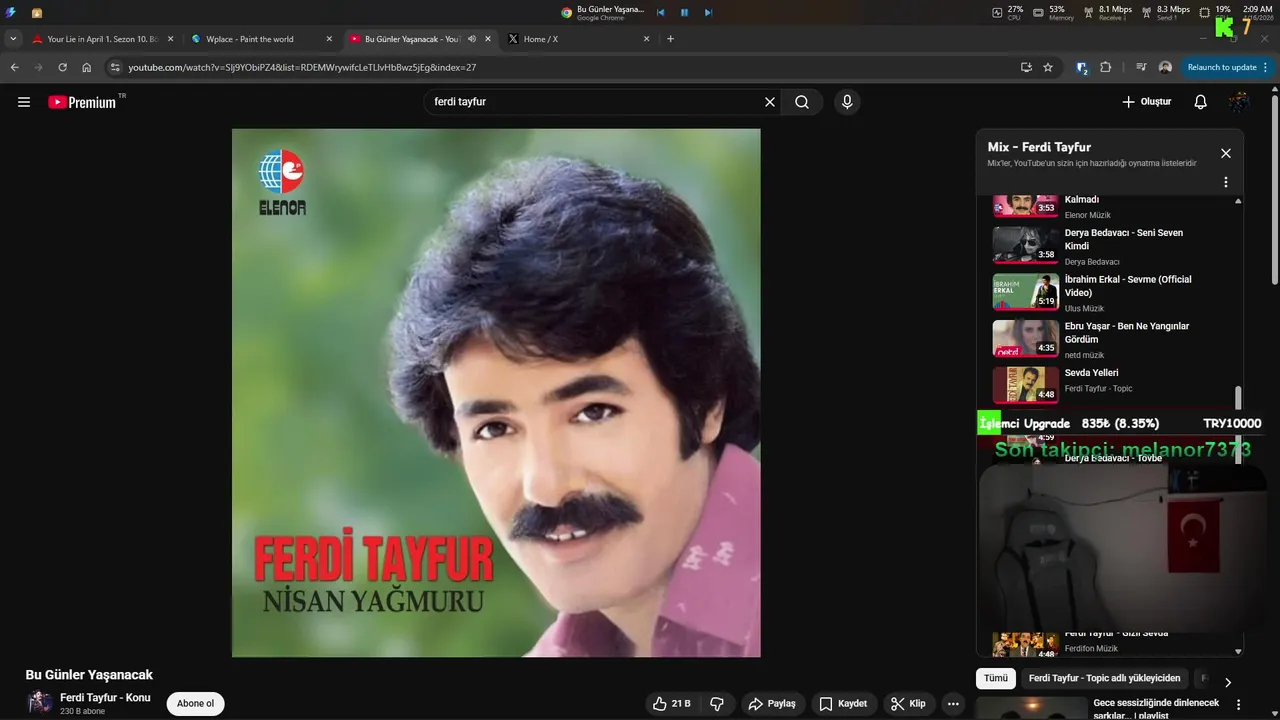Open the 2:09 AM clock in top bar
Viewport: 1280px width, 720px height.
point(1257,12)
